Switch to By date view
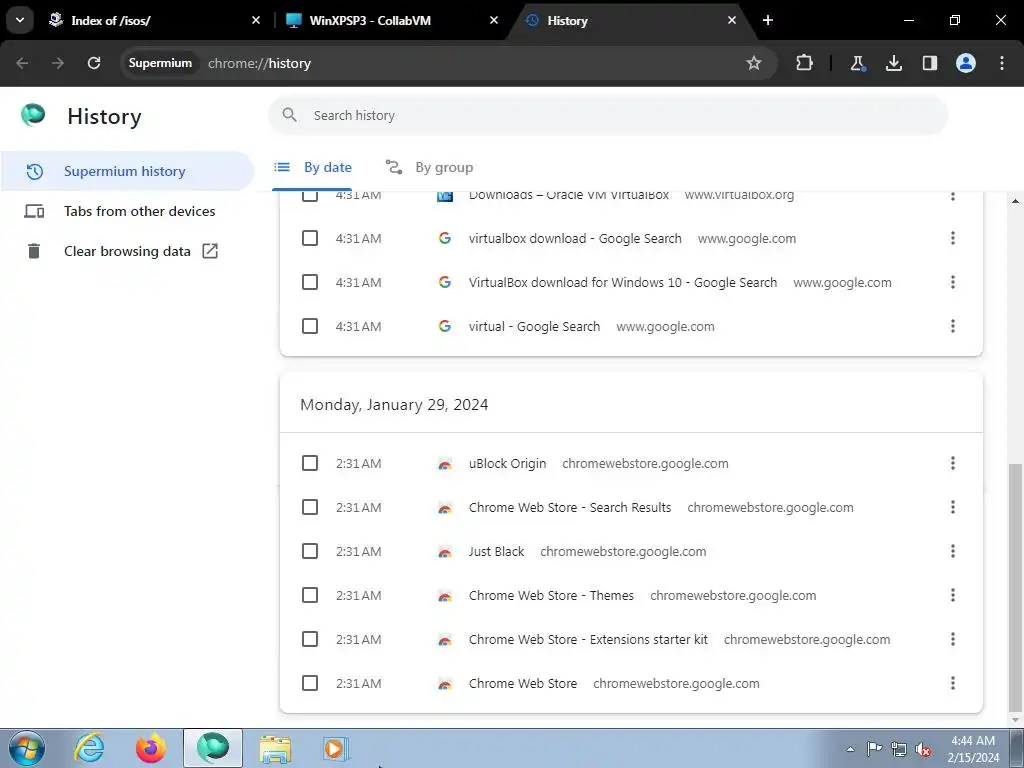This screenshot has height=768, width=1024. [x=313, y=167]
